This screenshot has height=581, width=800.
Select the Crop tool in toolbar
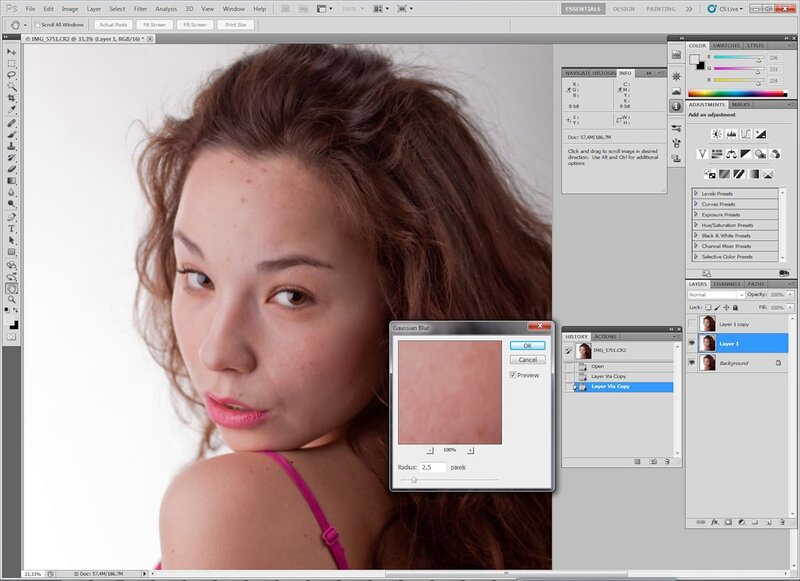click(12, 98)
